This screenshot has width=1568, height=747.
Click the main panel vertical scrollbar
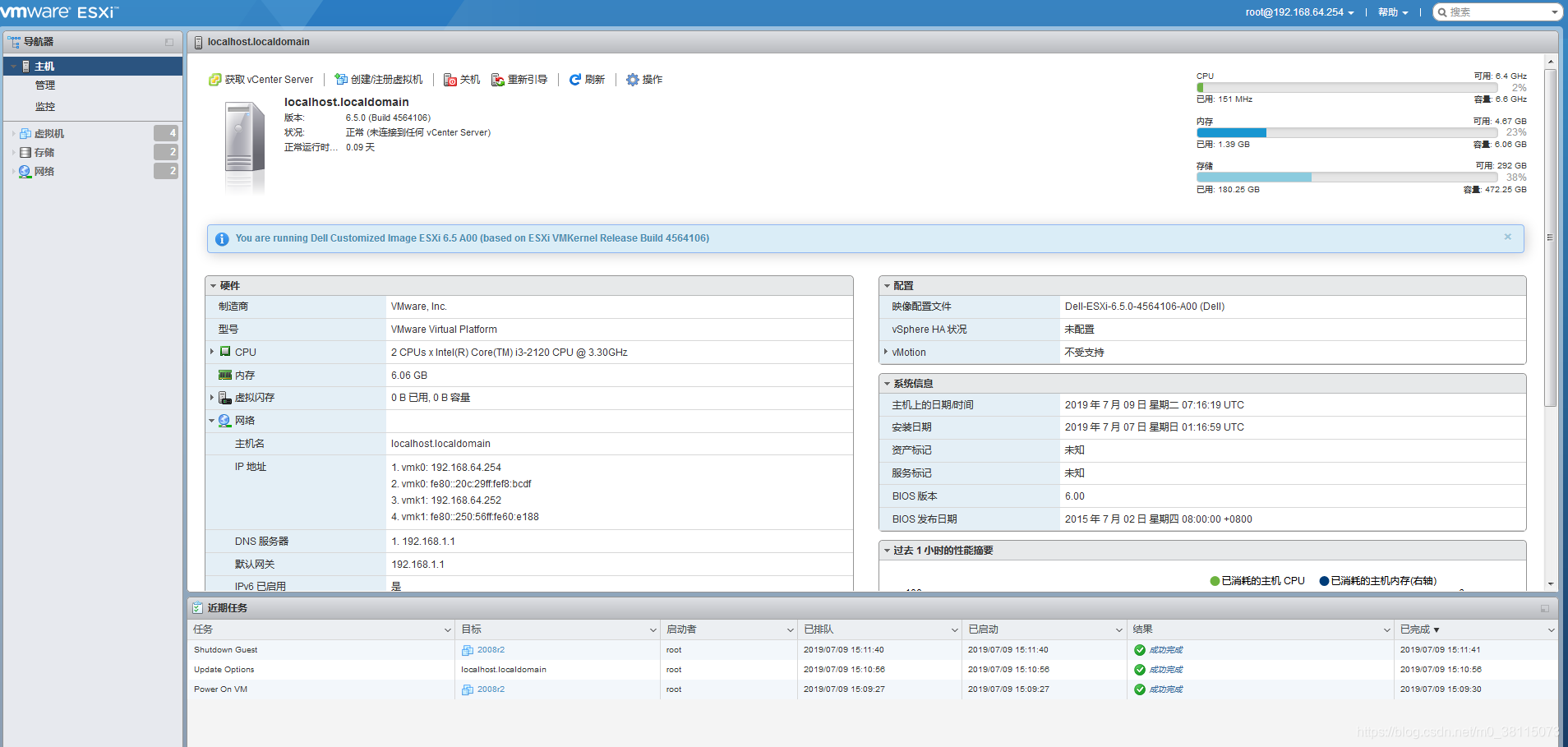(1551, 238)
